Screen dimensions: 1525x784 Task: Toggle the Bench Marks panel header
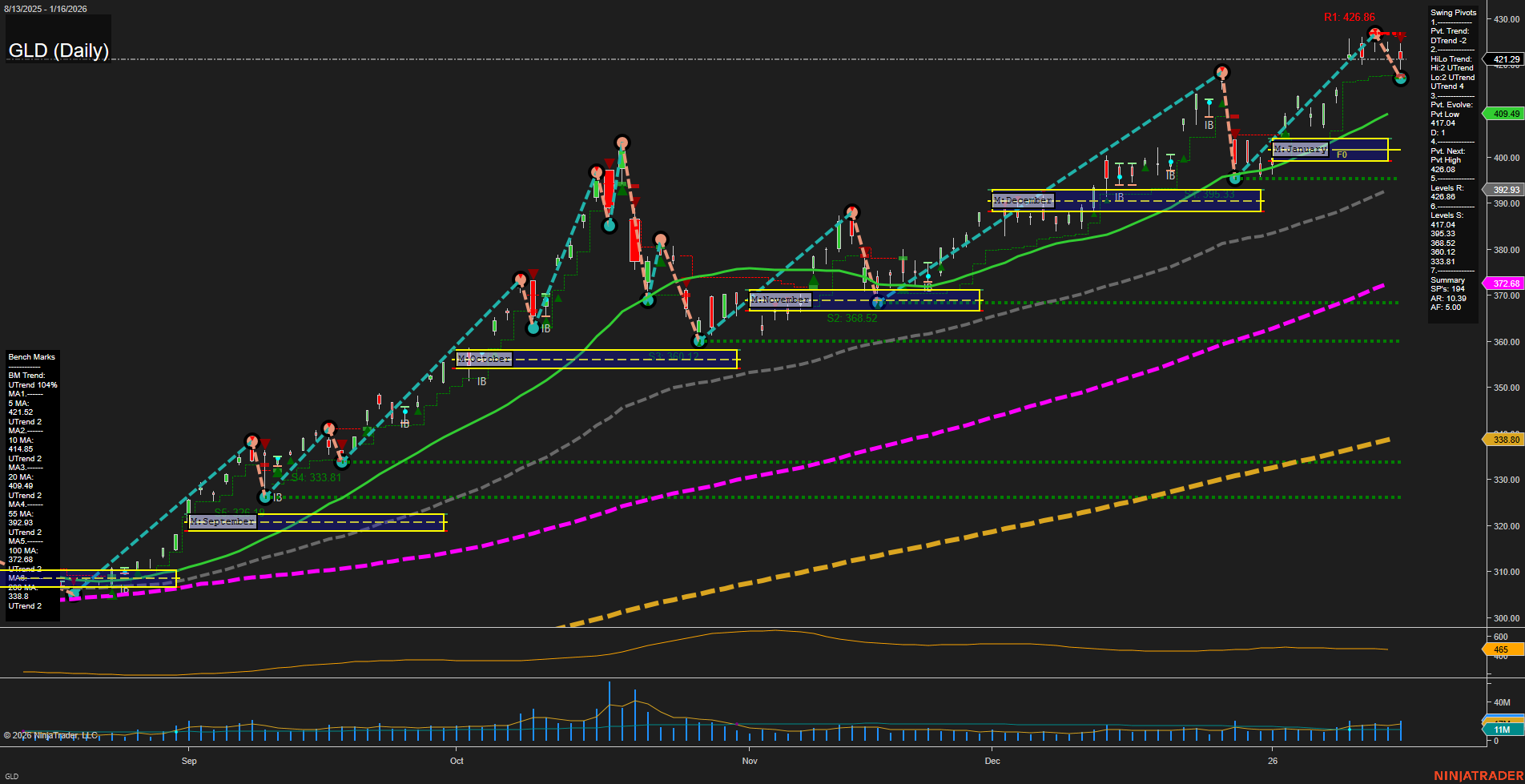pos(31,356)
